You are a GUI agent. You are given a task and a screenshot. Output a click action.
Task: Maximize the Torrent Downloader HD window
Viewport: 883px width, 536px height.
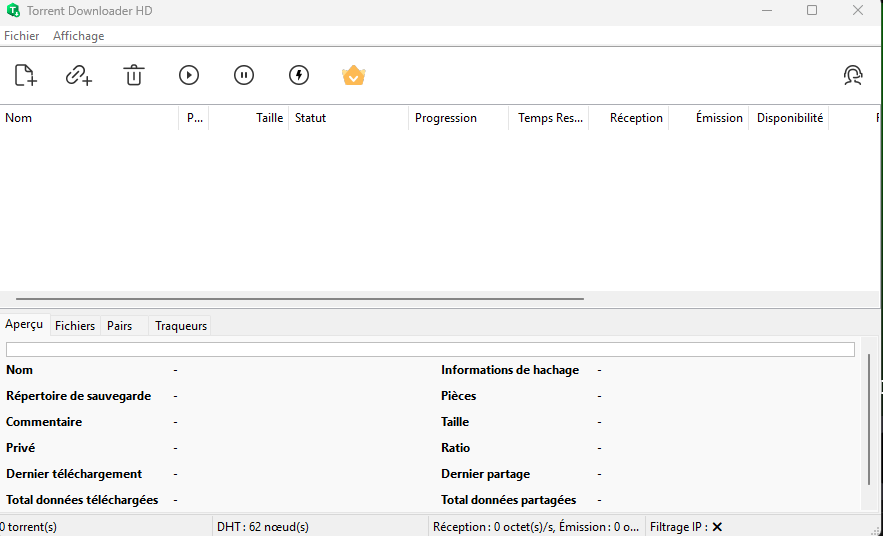[x=811, y=10]
